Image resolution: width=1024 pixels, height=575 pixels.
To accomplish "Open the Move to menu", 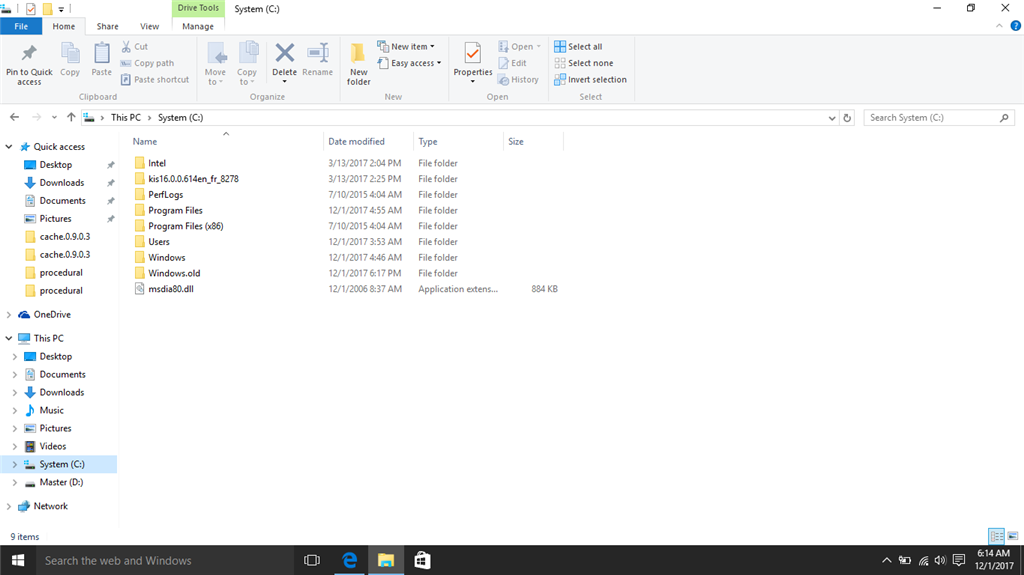I will click(x=215, y=64).
